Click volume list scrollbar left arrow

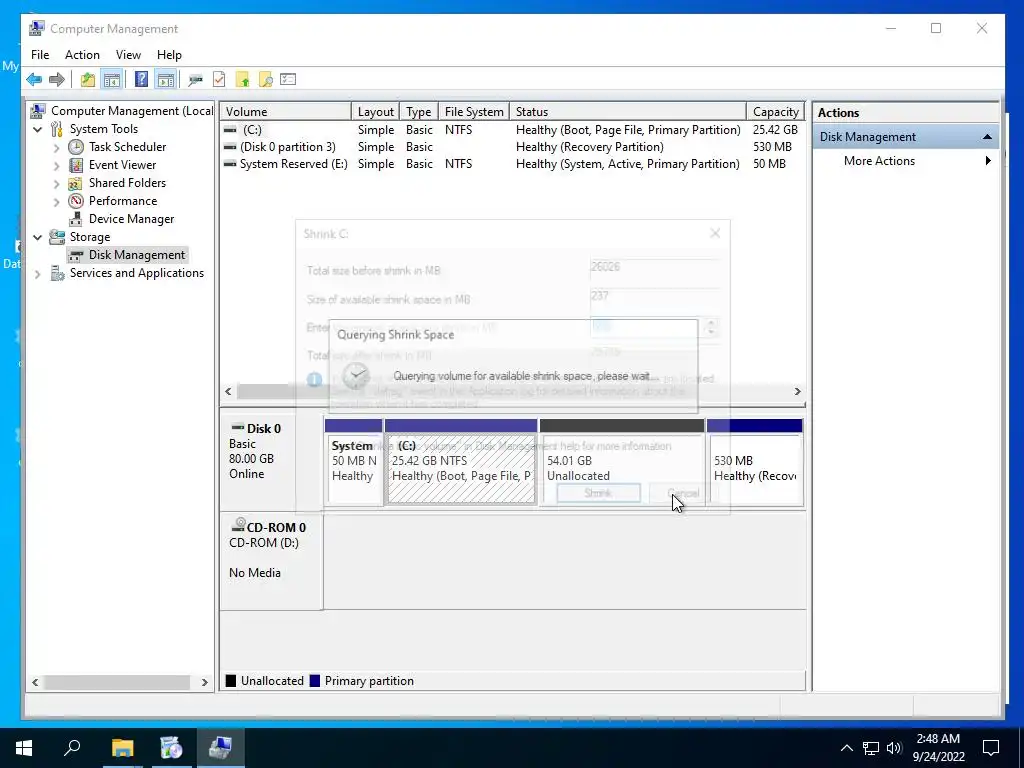tap(228, 391)
